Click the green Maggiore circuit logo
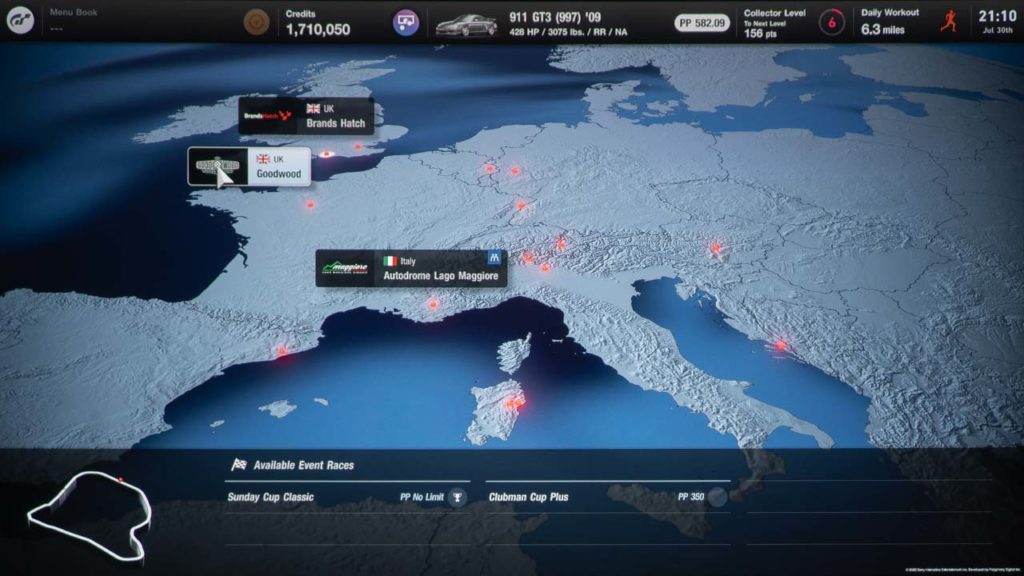This screenshot has height=576, width=1024. point(345,268)
